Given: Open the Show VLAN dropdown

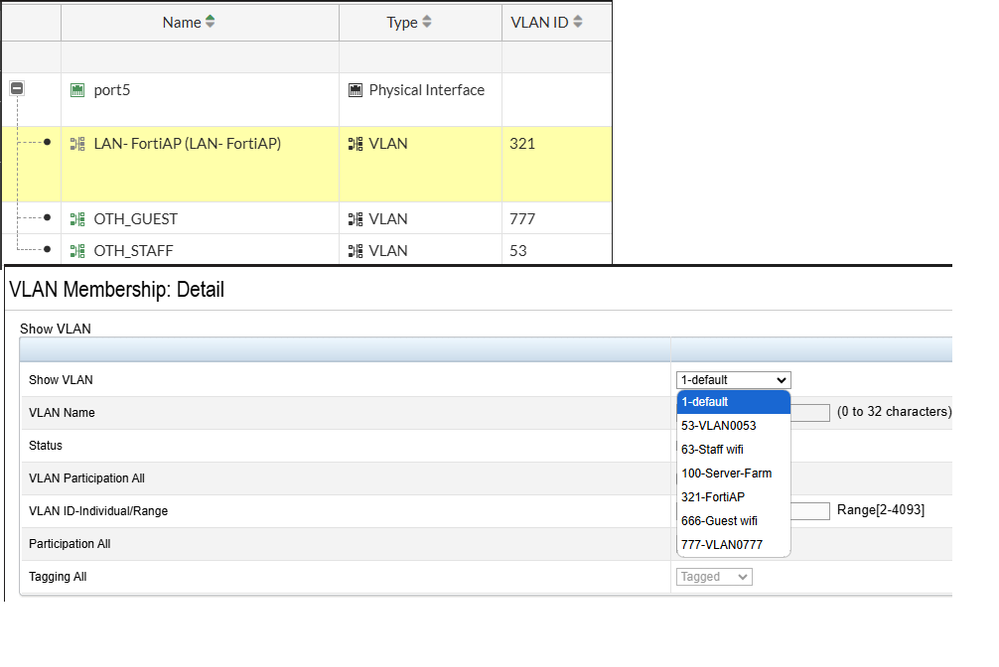Looking at the screenshot, I should [x=733, y=380].
